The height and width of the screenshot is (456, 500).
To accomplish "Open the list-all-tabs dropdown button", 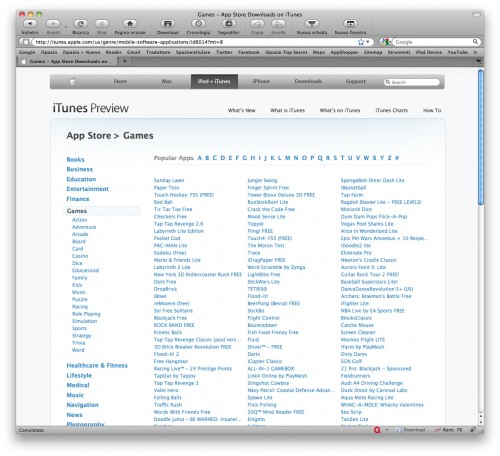I will point(478,61).
